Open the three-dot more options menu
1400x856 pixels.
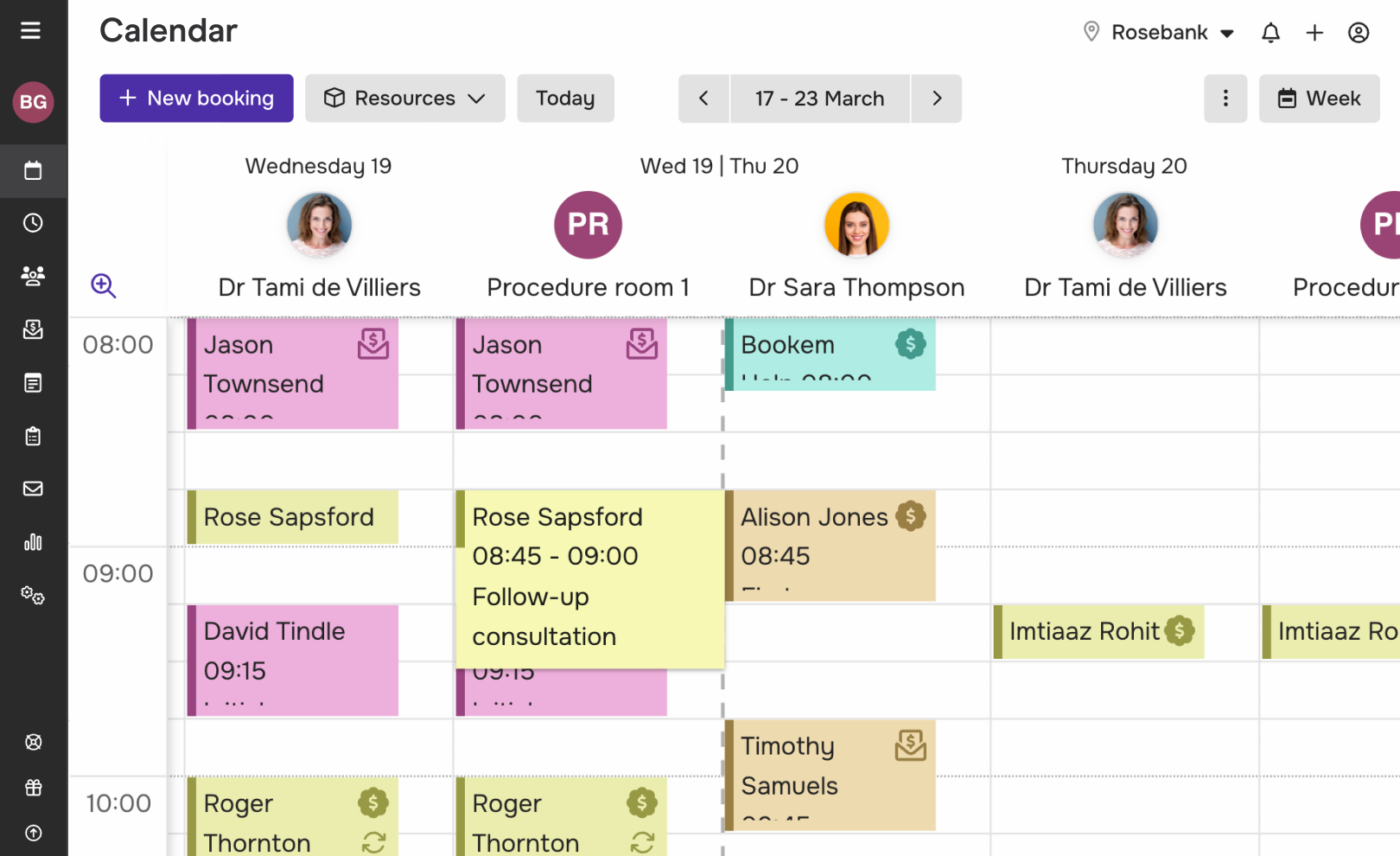tap(1225, 99)
